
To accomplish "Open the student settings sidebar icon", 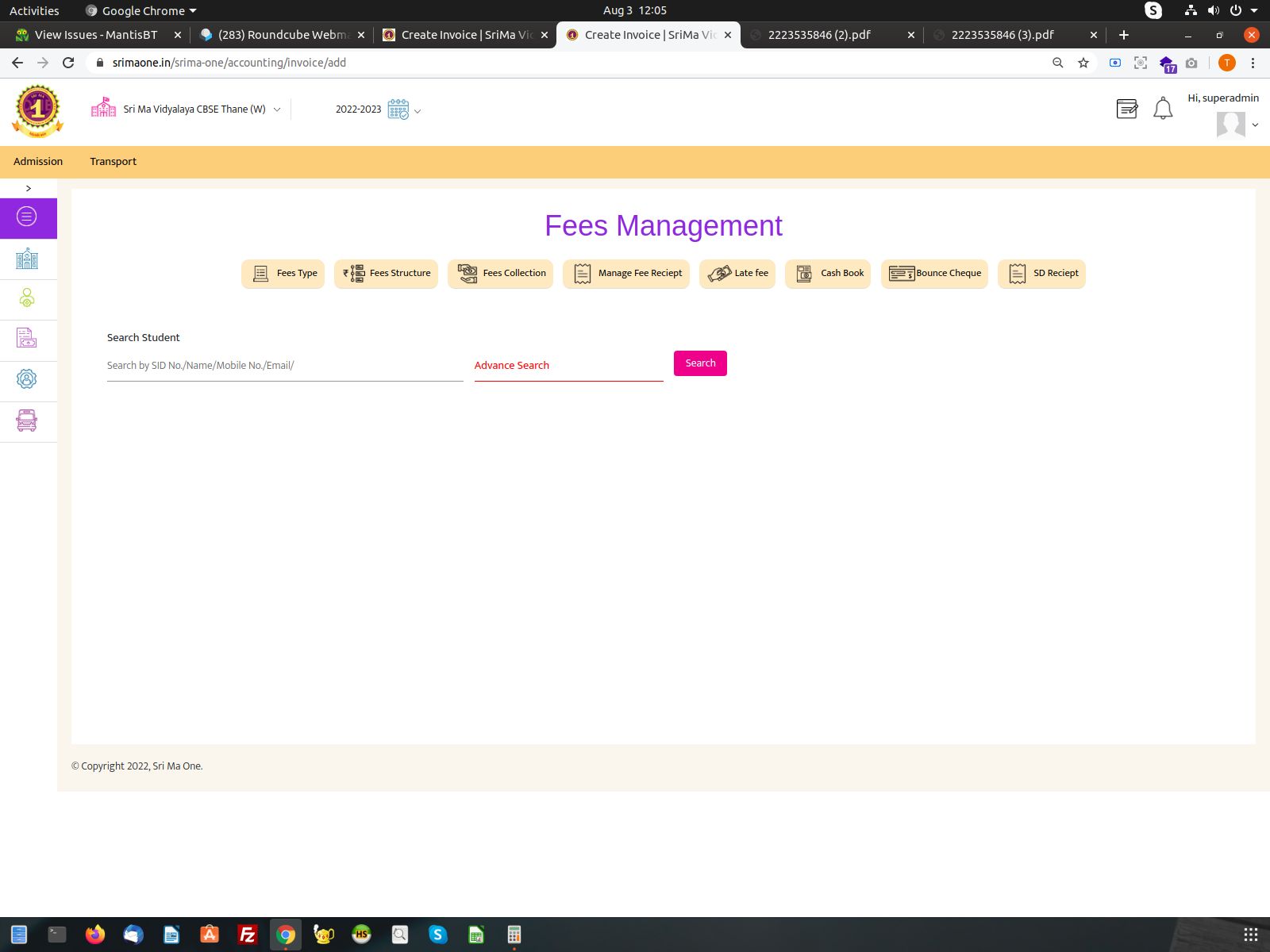I will [27, 298].
